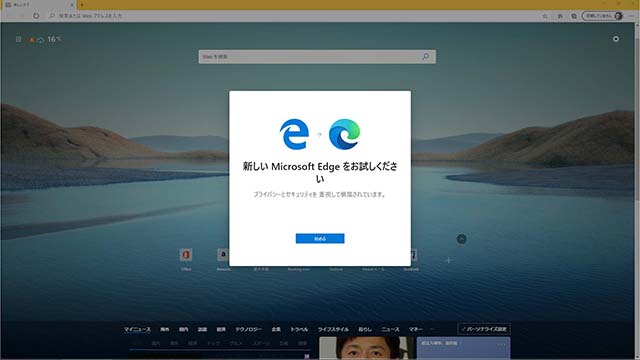
Task: Click the blue 始める button in the dialog
Action: pos(320,238)
